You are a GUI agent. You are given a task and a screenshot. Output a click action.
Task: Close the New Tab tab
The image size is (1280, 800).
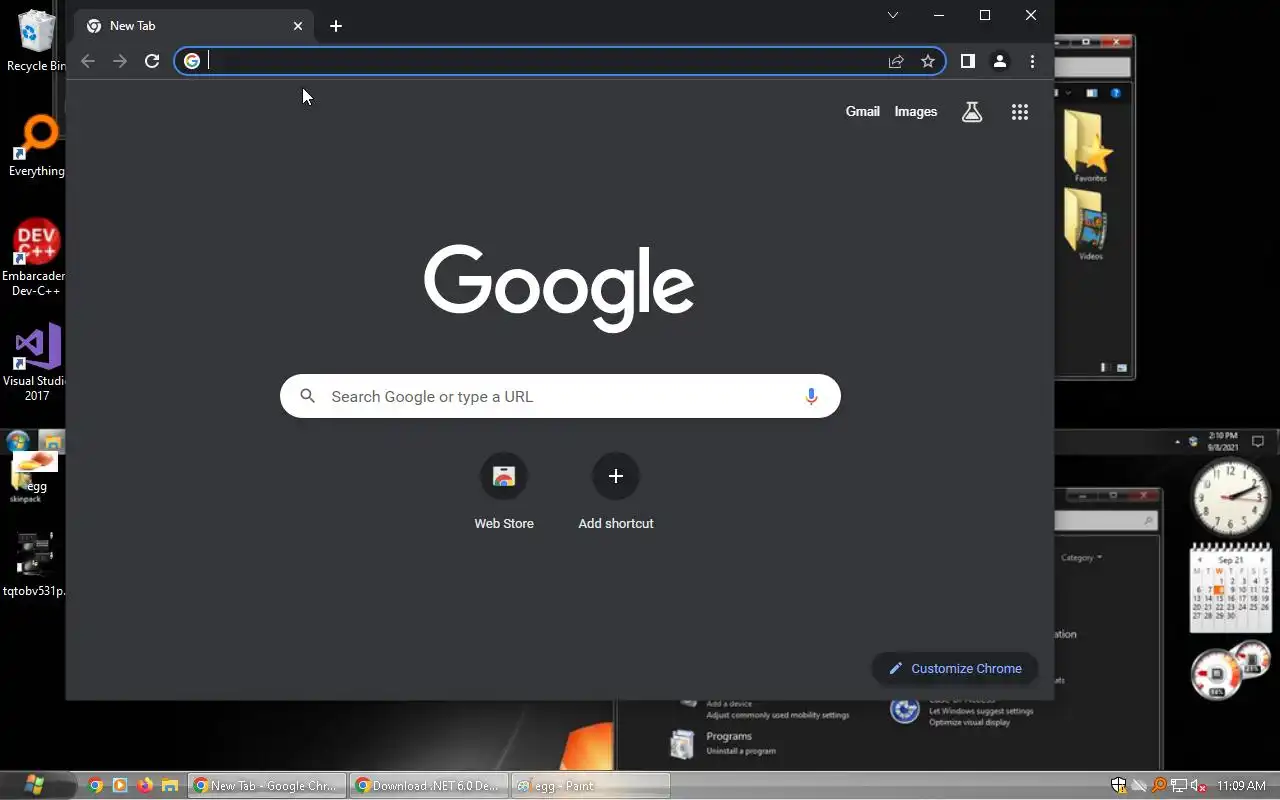click(x=298, y=26)
